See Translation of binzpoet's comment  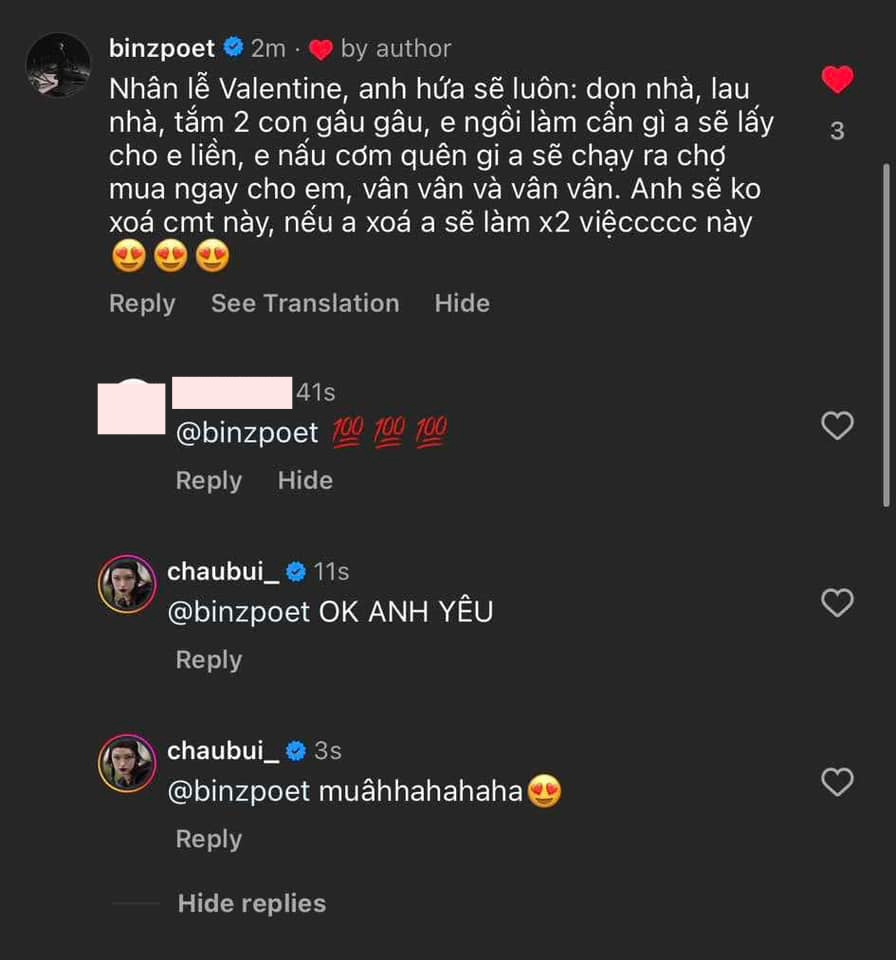click(304, 304)
